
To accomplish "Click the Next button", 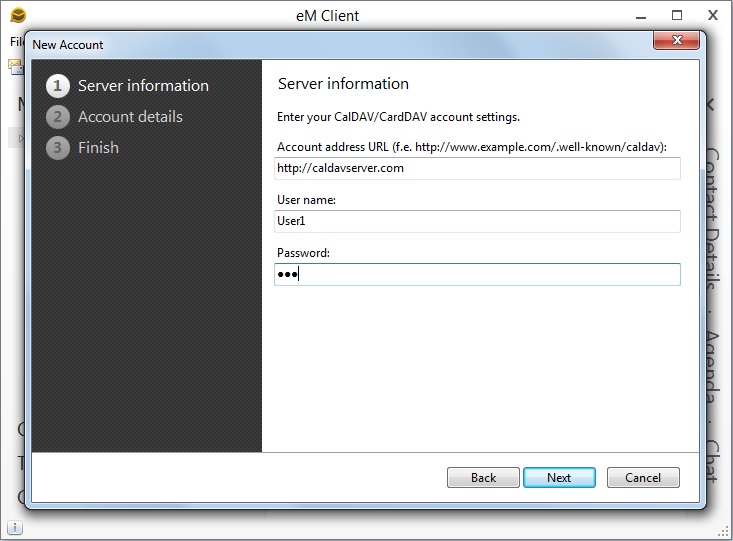I will point(559,477).
